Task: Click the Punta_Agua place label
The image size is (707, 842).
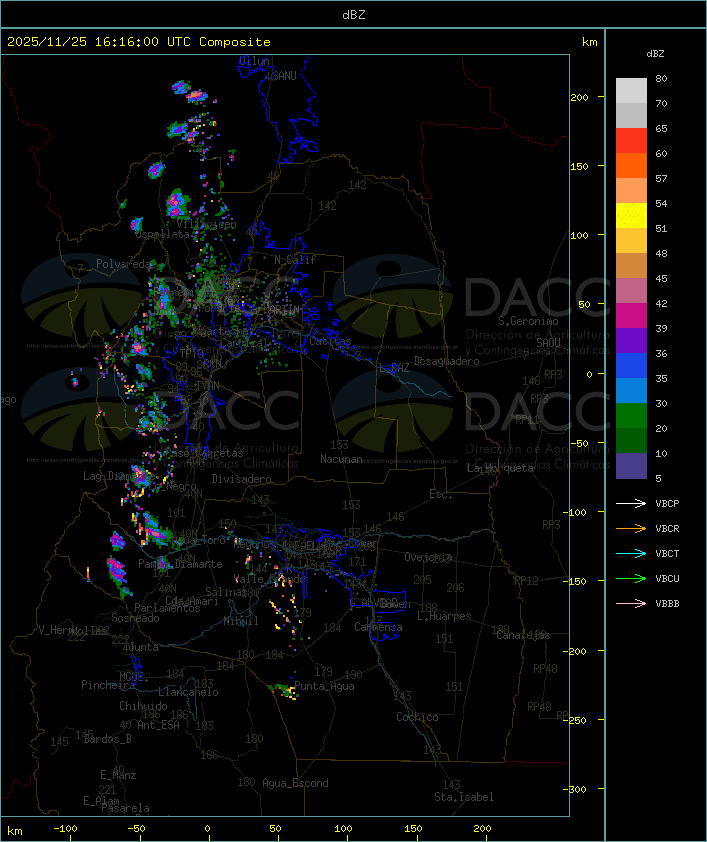Action: [324, 686]
